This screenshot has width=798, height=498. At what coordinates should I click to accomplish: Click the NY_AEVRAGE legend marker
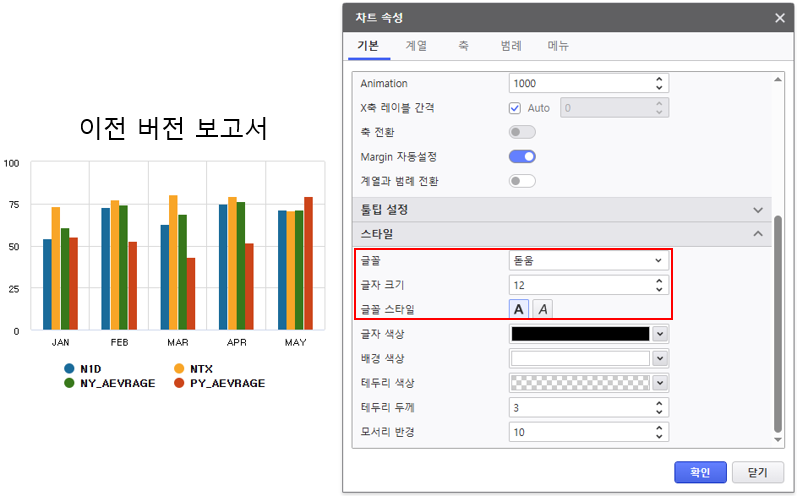point(69,383)
